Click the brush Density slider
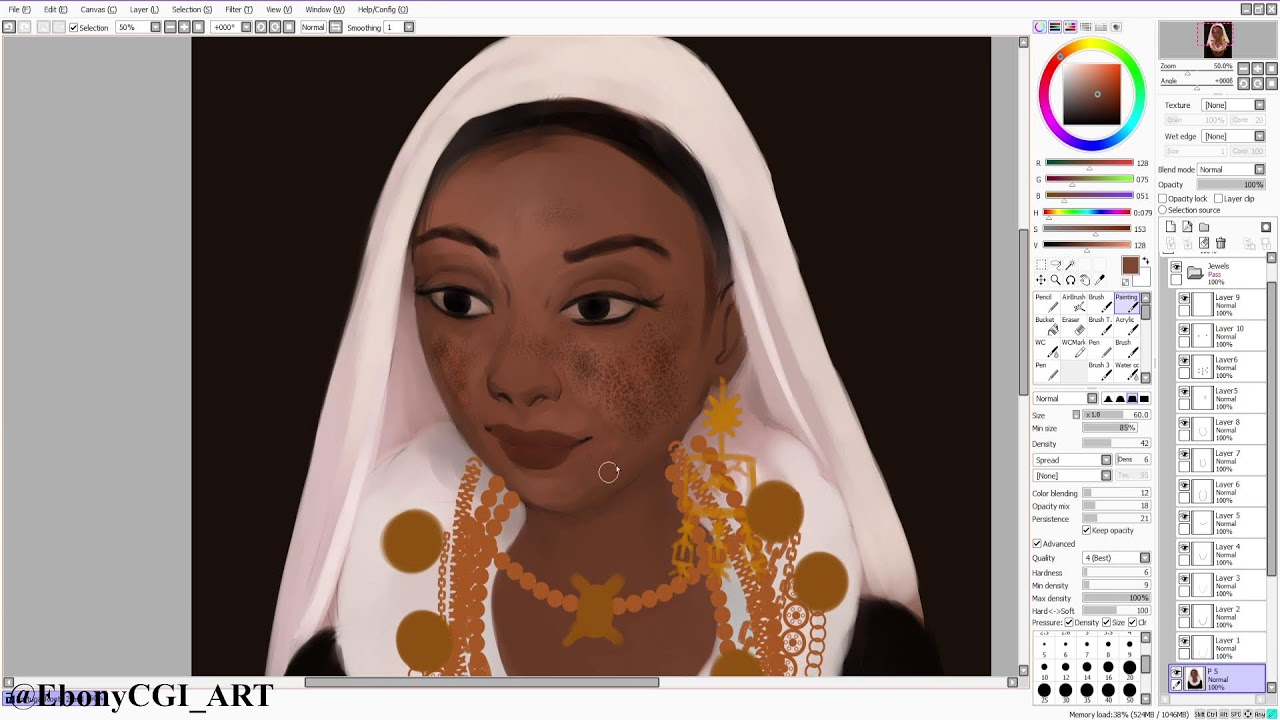 (x=1116, y=443)
